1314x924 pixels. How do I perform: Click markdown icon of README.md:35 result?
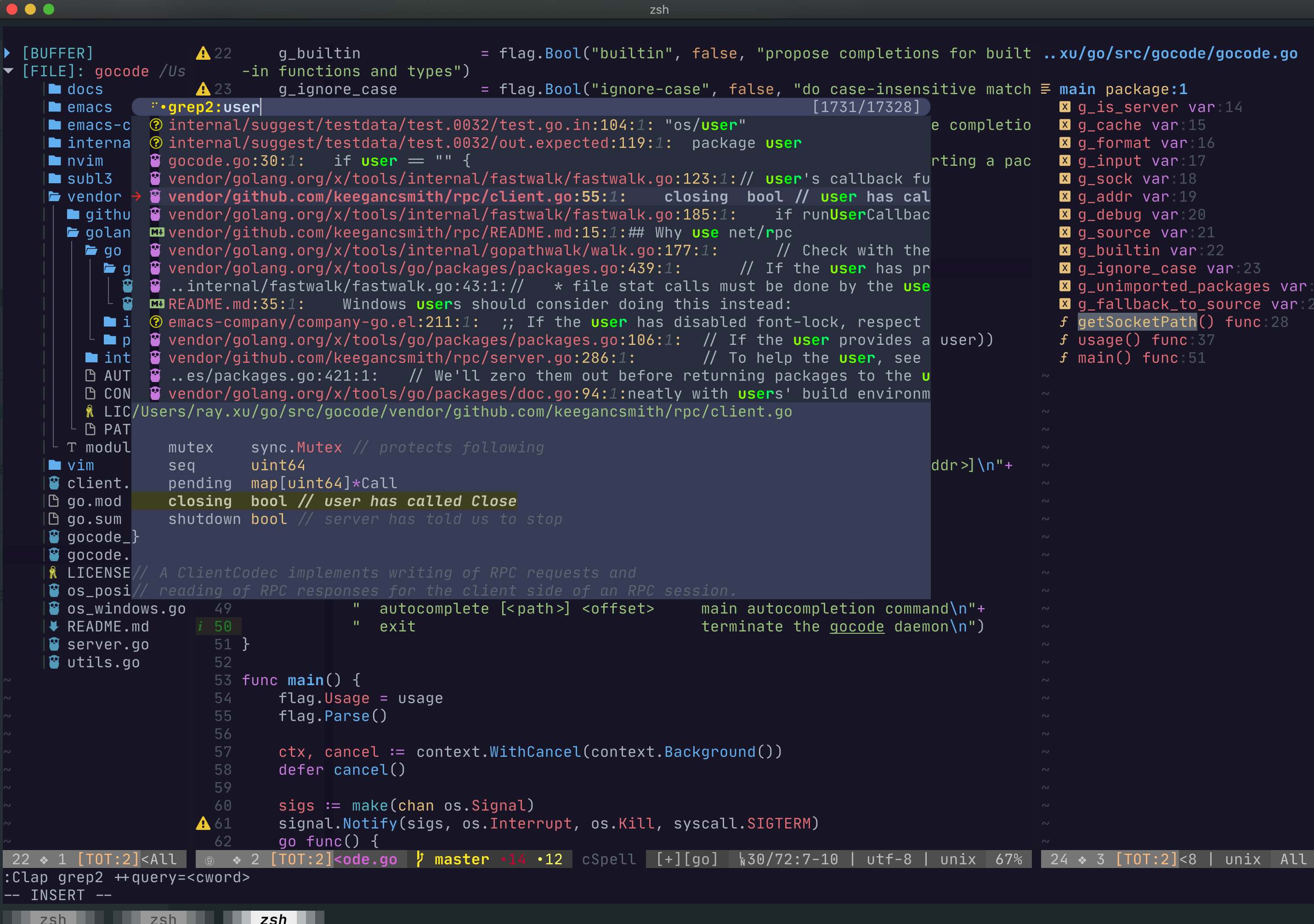pos(156,304)
